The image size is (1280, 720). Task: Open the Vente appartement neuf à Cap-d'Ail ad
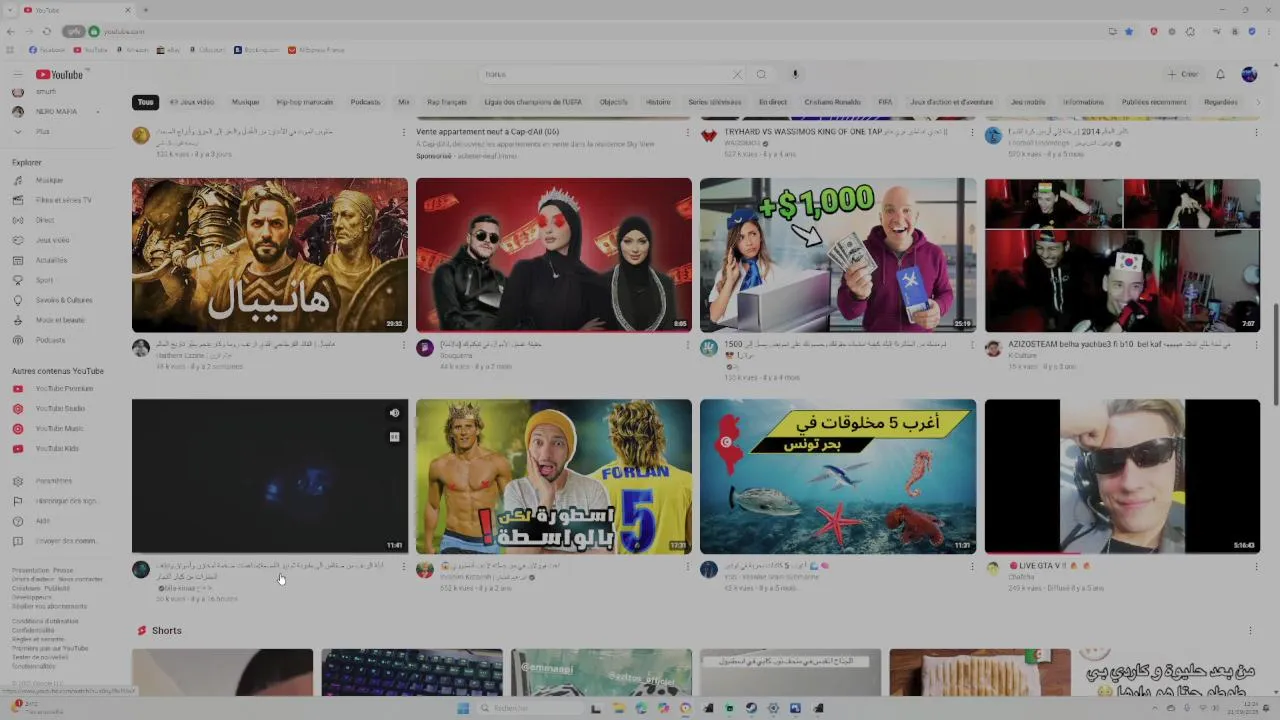pyautogui.click(x=488, y=132)
